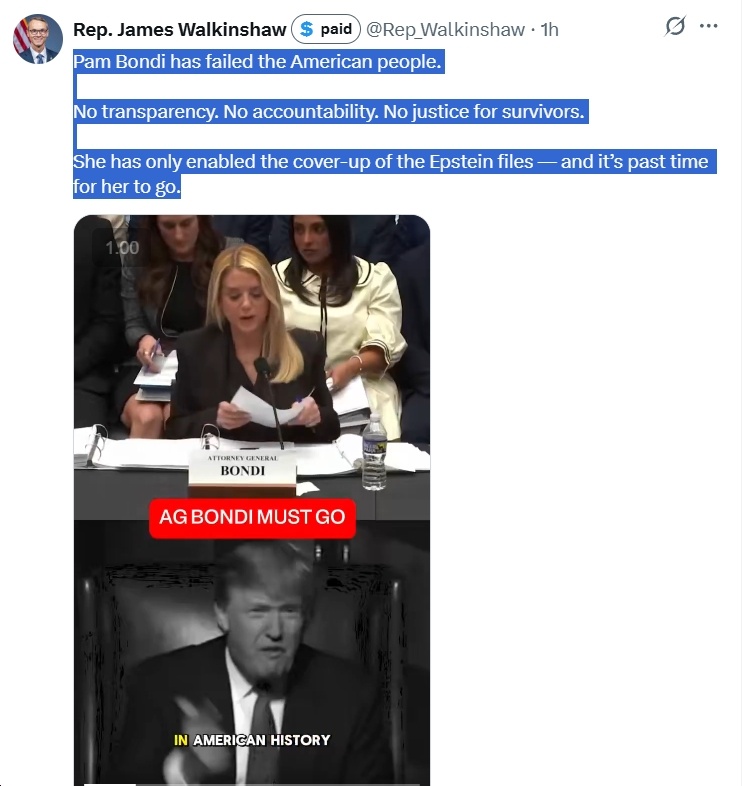Image resolution: width=750 pixels, height=786 pixels.
Task: Play the Bondi hearing video clip
Action: coord(252,367)
